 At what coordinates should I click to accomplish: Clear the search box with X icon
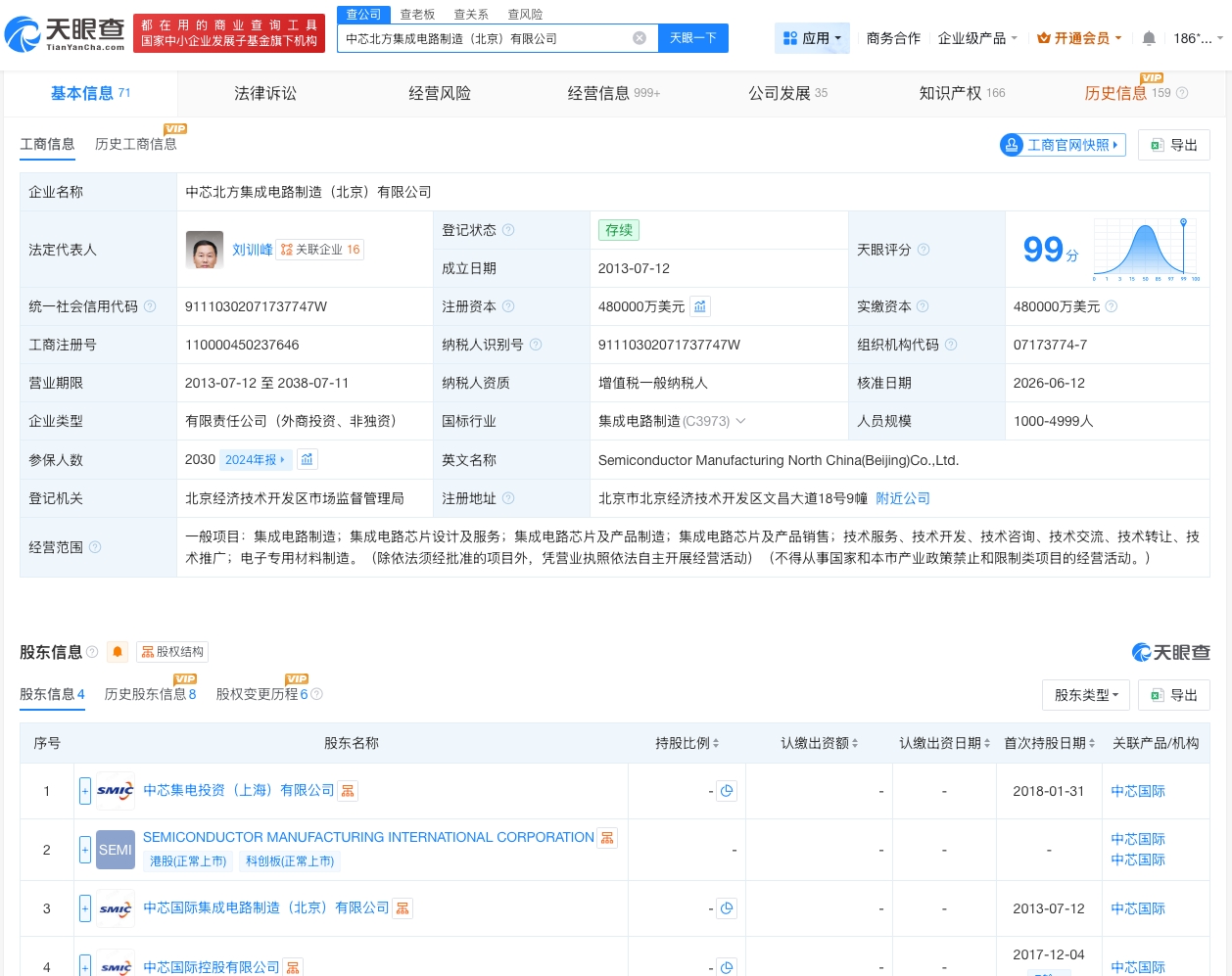640,38
